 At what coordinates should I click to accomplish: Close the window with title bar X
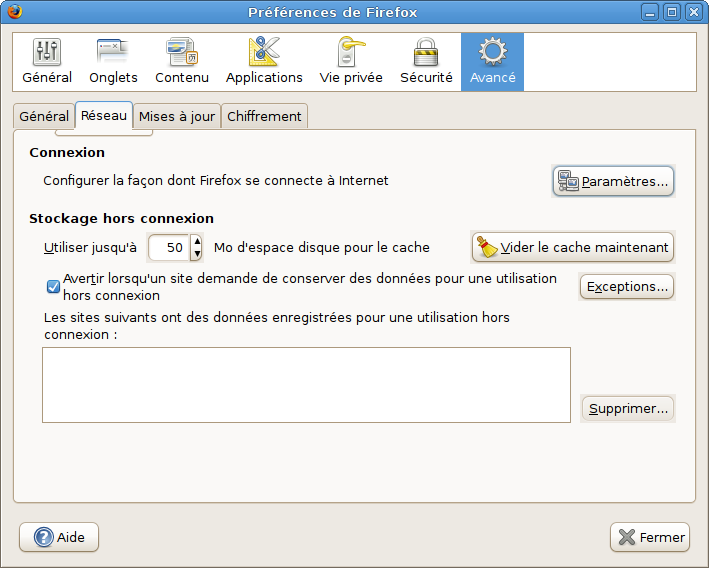694,12
